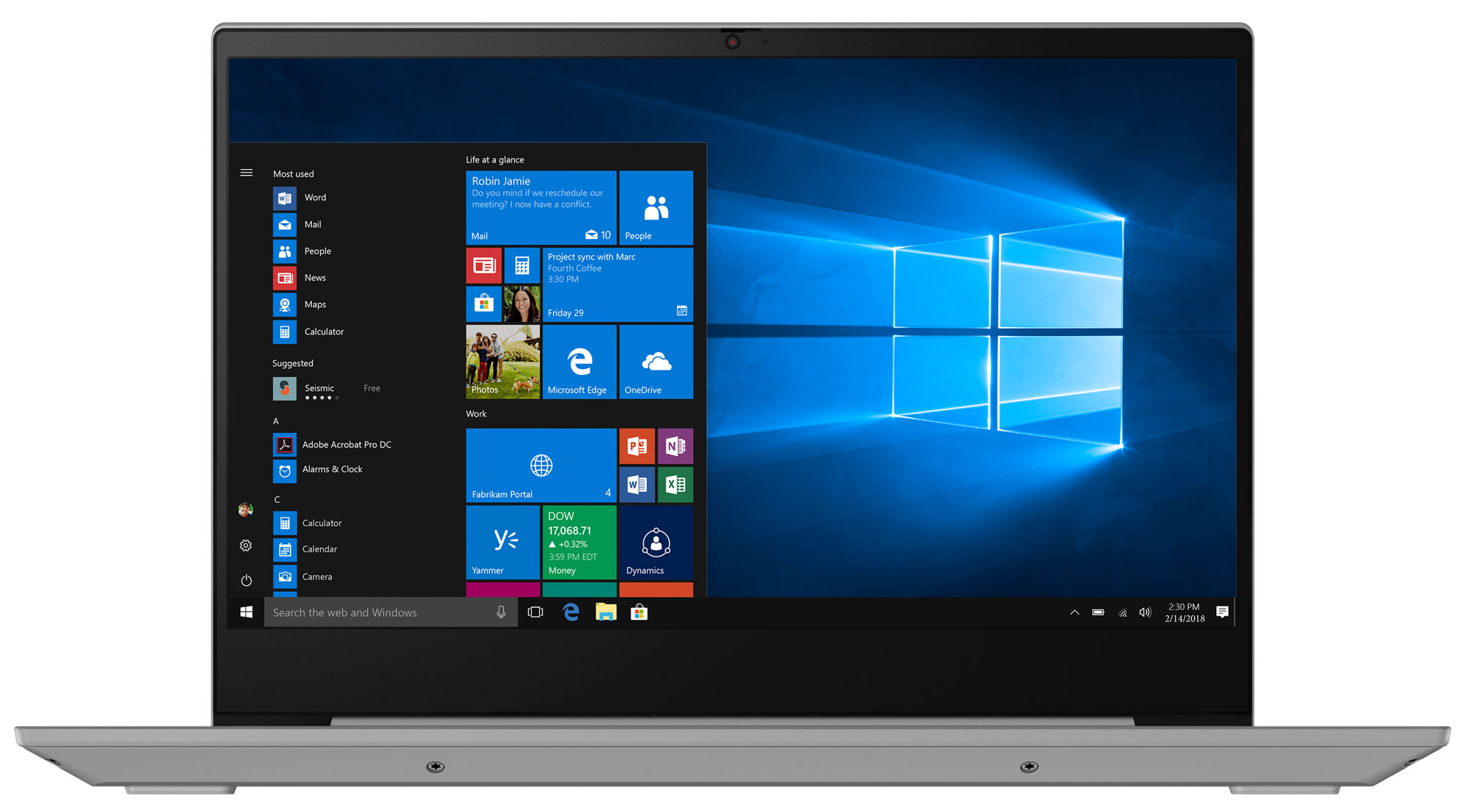
Task: Open Project sync calendar tile
Action: point(618,285)
